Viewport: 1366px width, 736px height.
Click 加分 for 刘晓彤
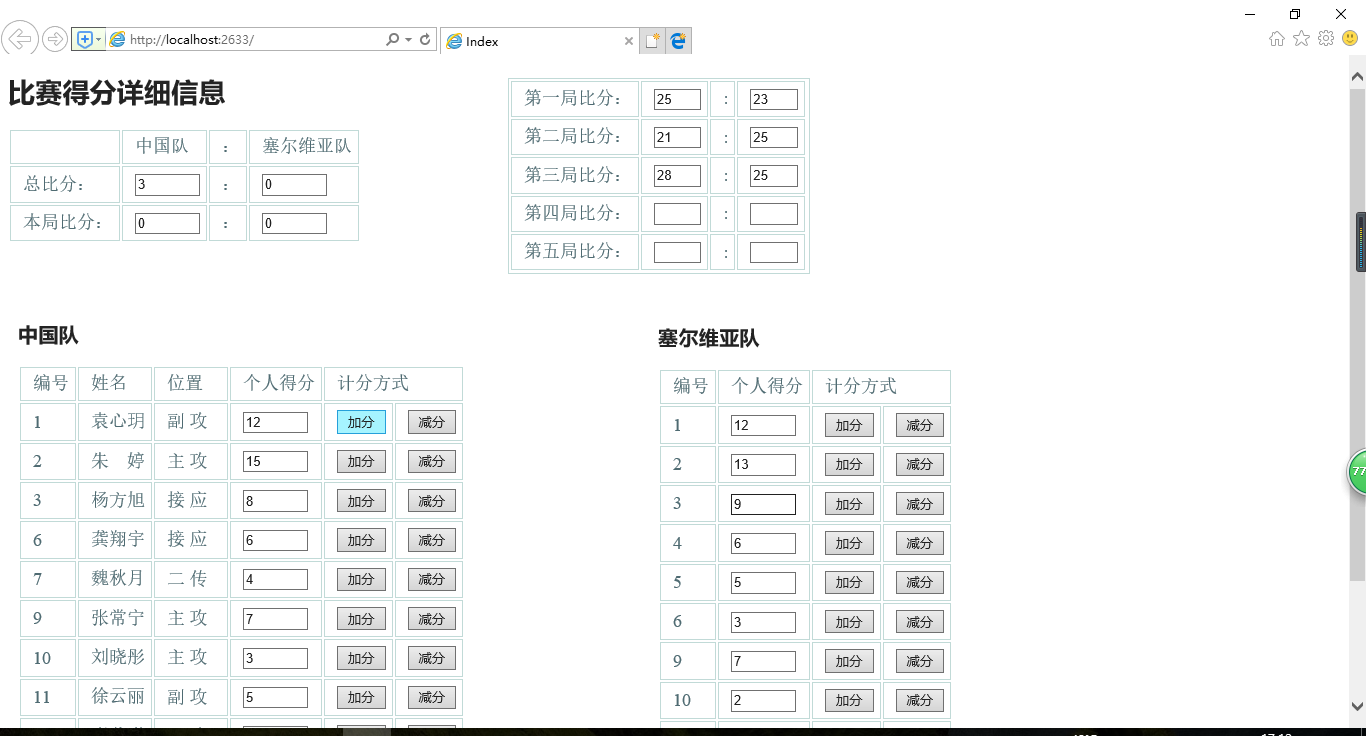(361, 658)
